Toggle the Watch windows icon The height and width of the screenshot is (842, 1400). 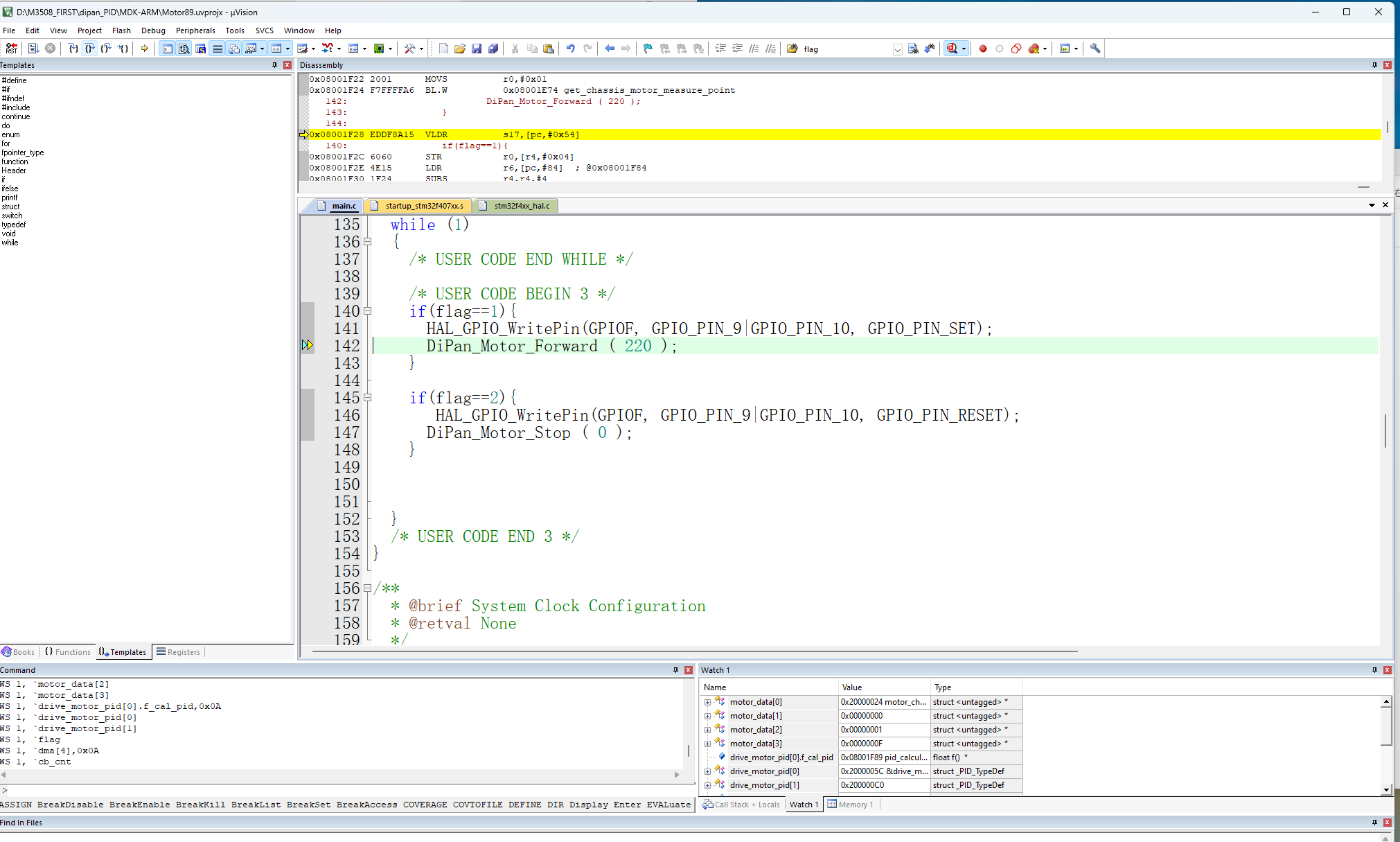click(x=251, y=49)
